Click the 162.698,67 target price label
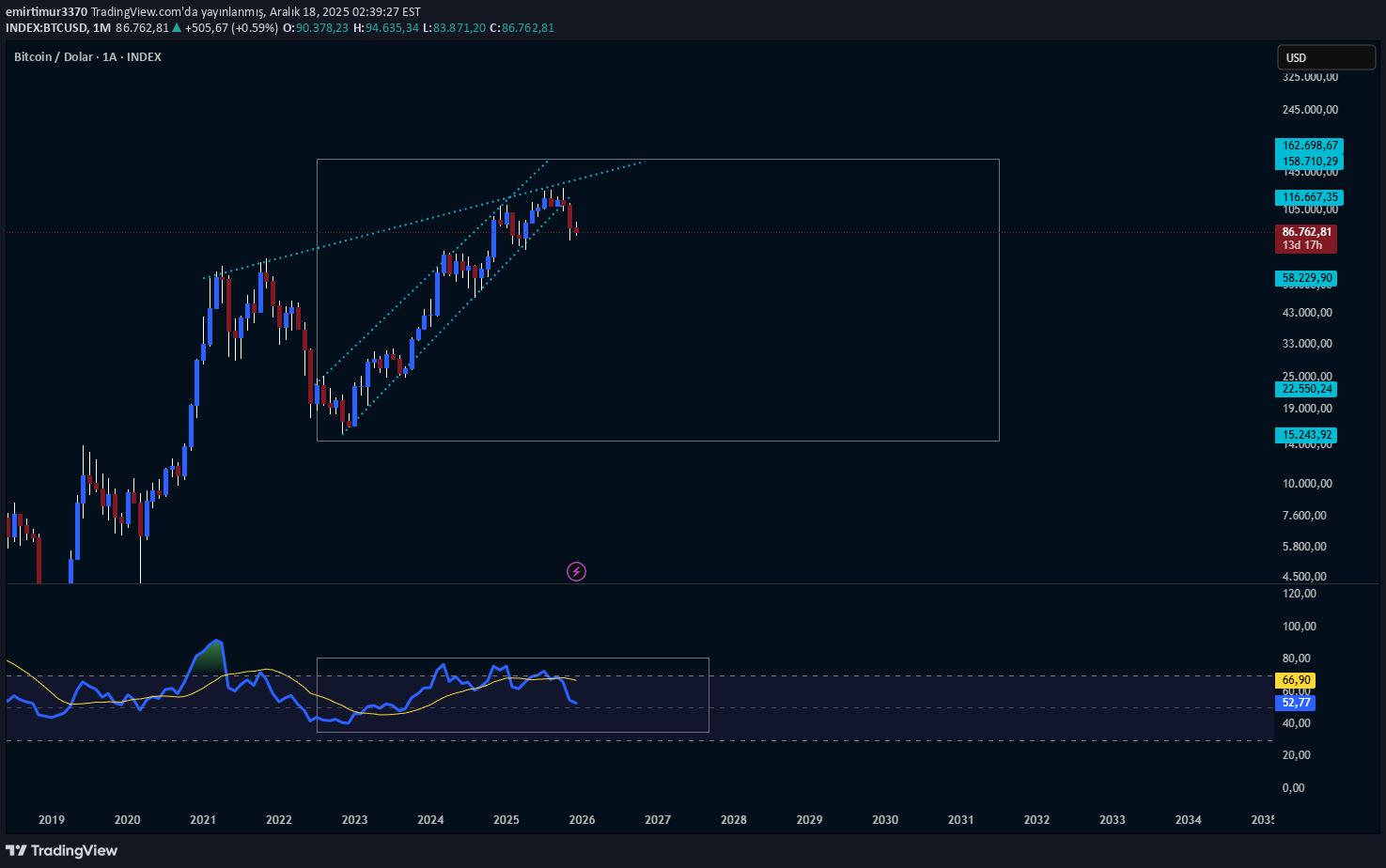The height and width of the screenshot is (868, 1386). tap(1309, 146)
